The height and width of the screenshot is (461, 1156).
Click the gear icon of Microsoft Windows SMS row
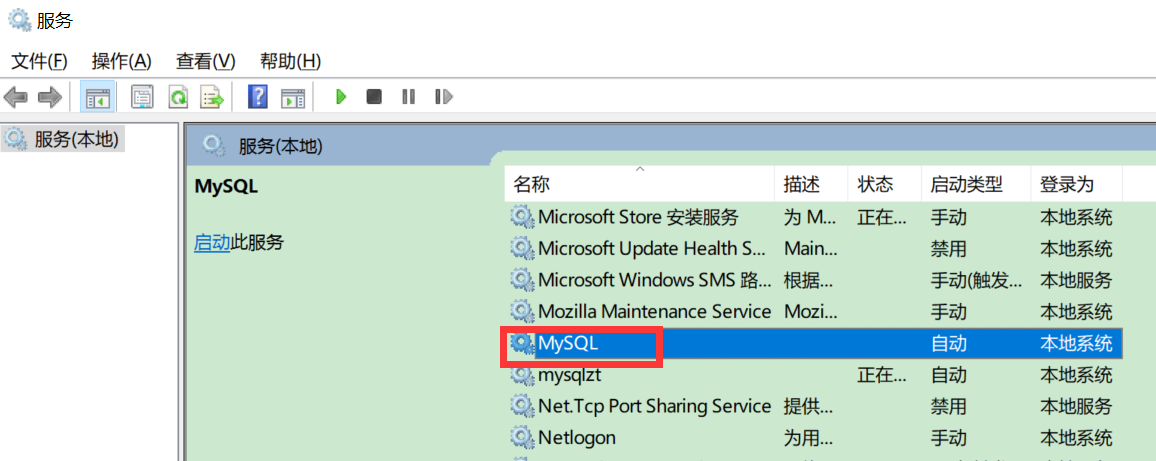click(x=522, y=280)
